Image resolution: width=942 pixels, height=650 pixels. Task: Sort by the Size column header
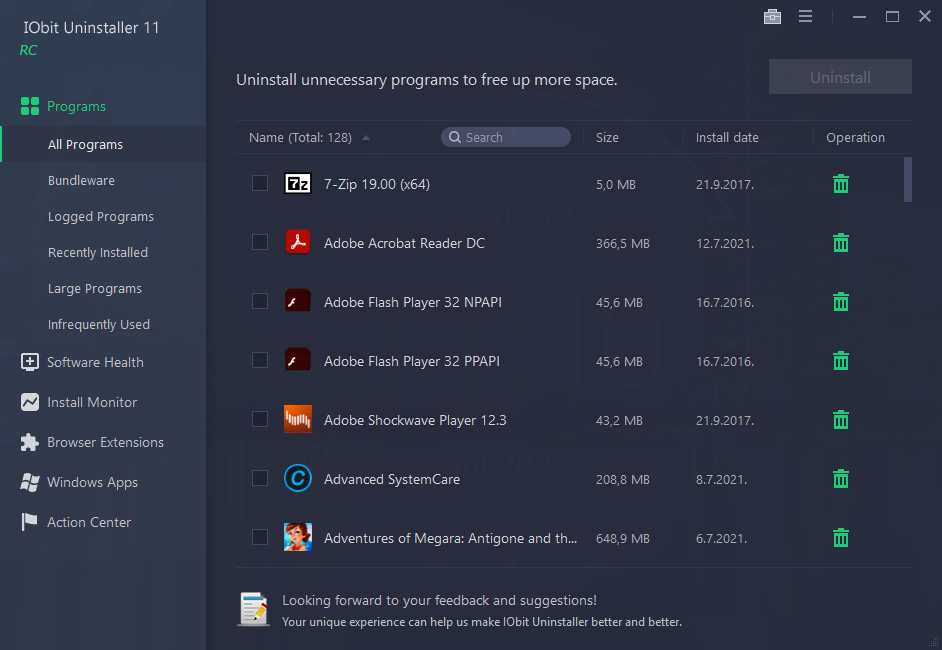[607, 138]
